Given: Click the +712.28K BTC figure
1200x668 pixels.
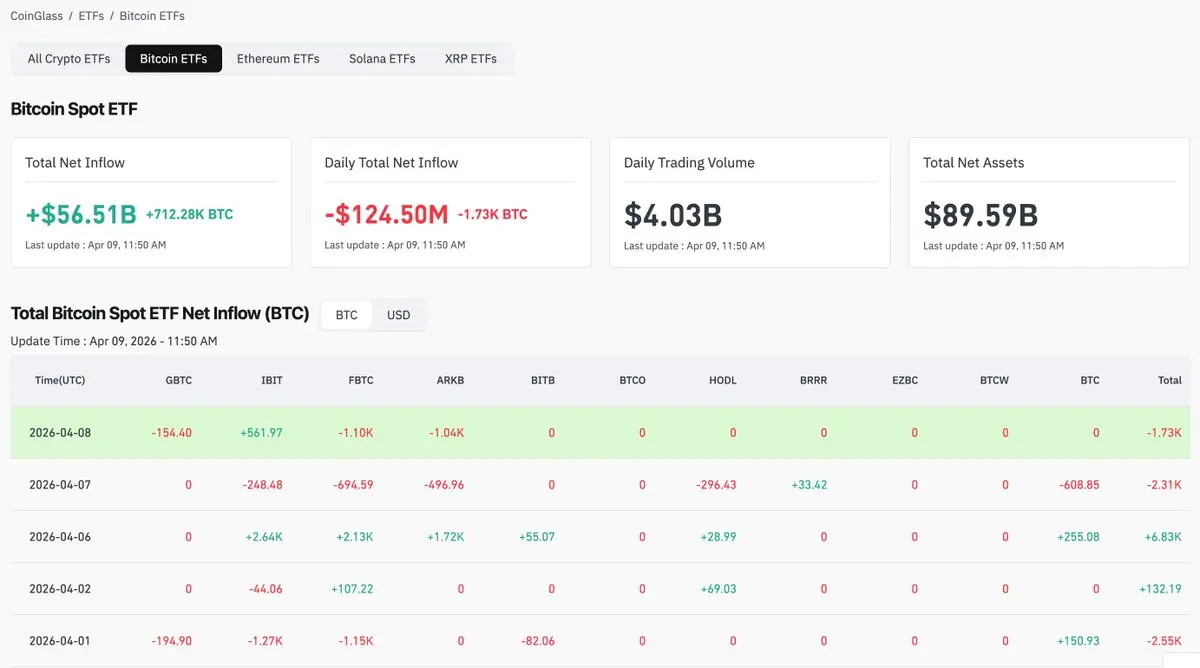Looking at the screenshot, I should click(189, 214).
